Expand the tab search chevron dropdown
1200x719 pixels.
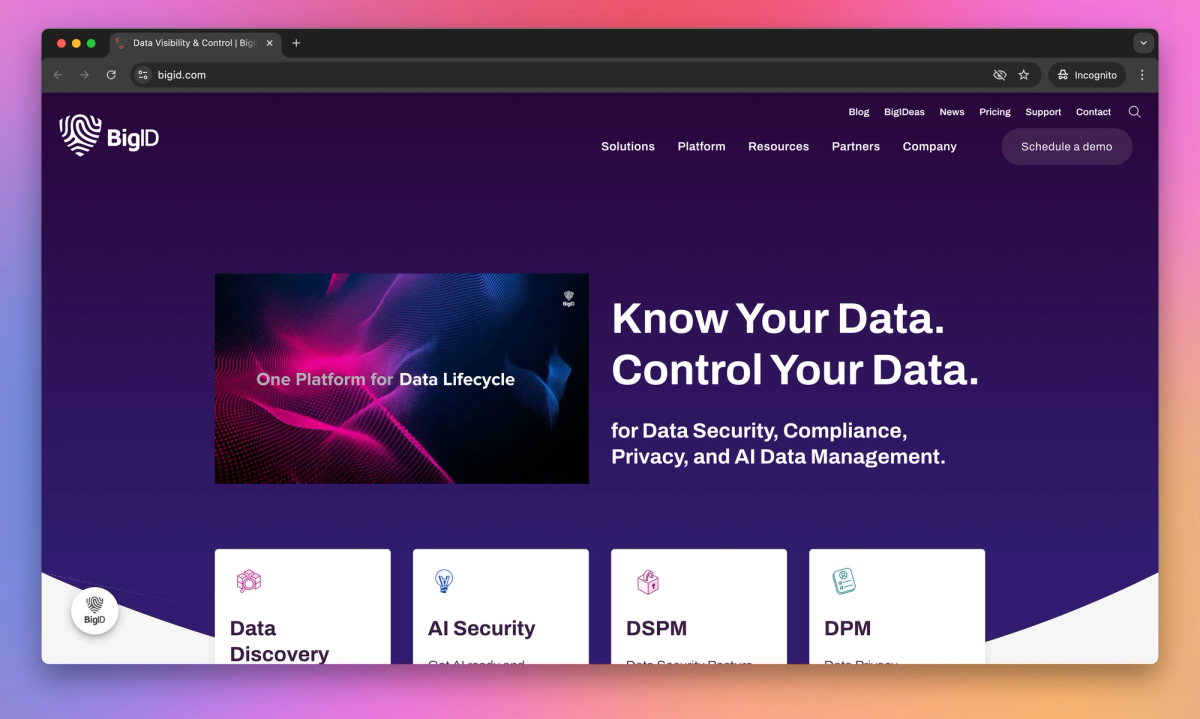point(1143,43)
